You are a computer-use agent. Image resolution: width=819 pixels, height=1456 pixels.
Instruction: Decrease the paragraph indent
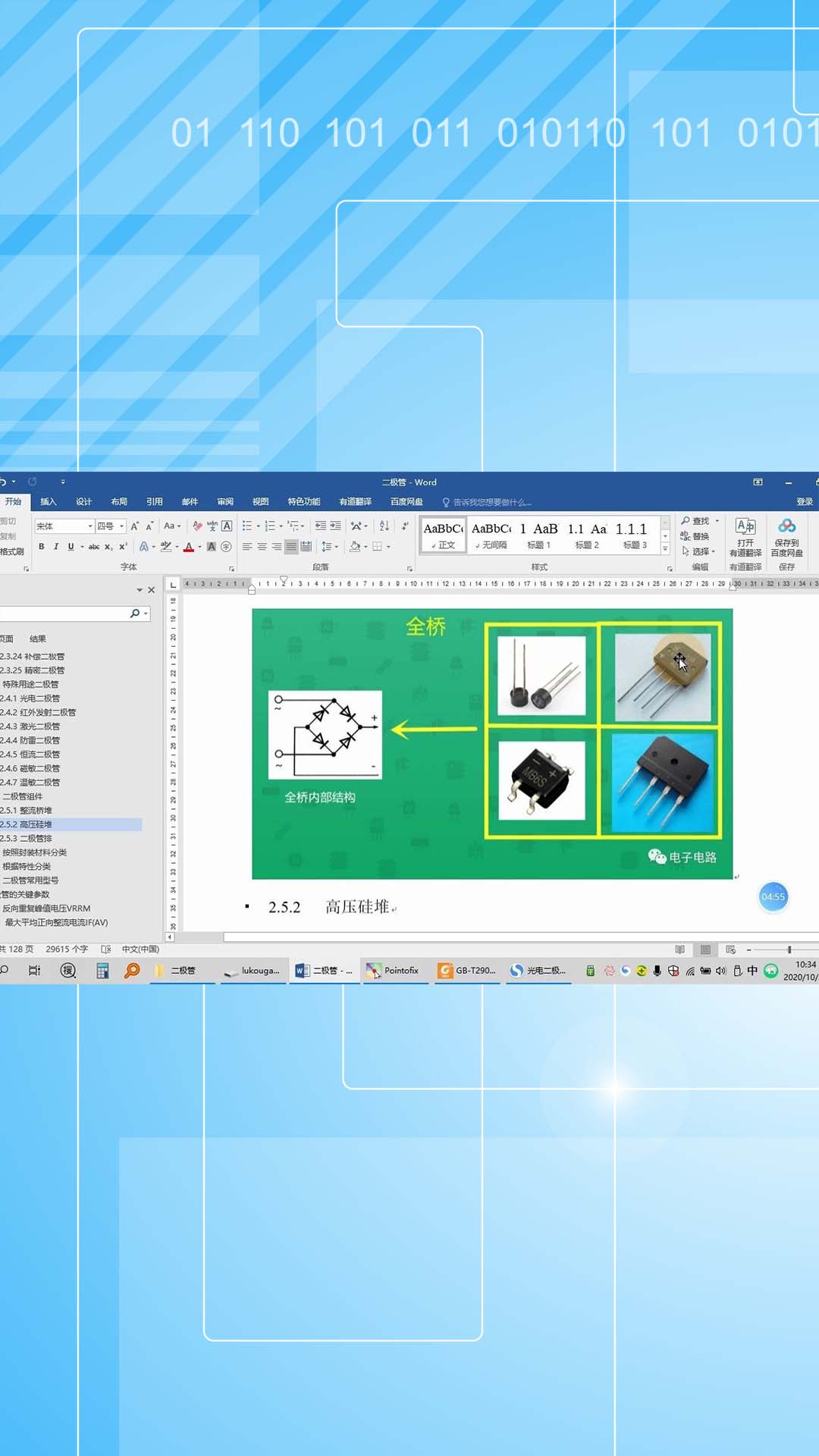(321, 526)
